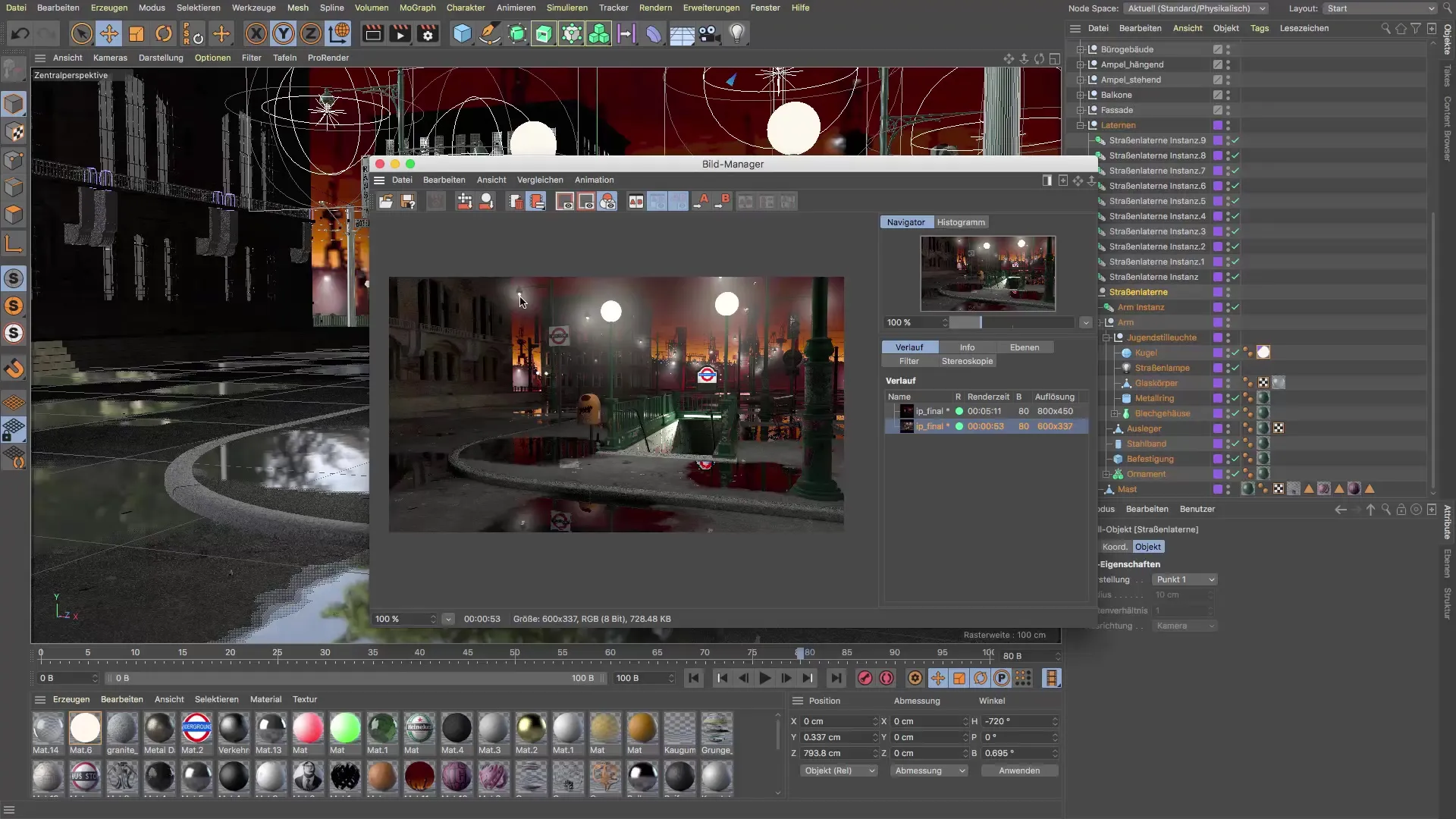Click the Light bulb icon in the toolbar
Screen dimensions: 1456x819
[x=737, y=33]
